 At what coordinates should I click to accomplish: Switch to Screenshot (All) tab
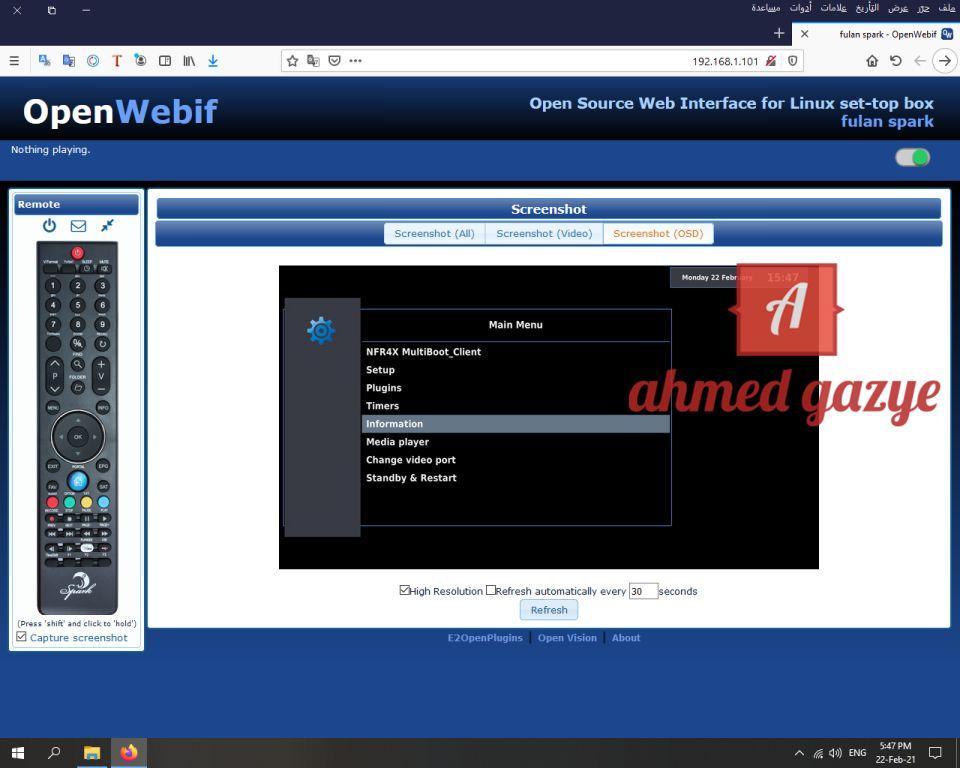[x=434, y=233]
